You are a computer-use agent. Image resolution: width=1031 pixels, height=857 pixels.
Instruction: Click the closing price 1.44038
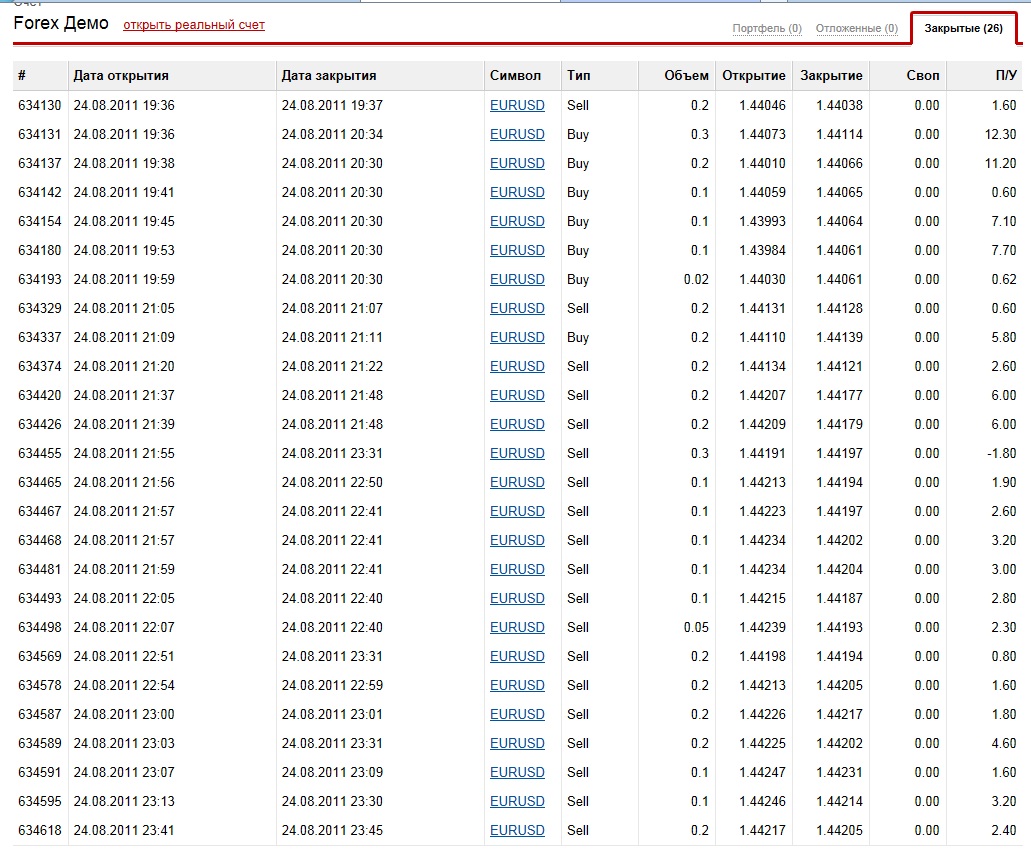tap(840, 105)
